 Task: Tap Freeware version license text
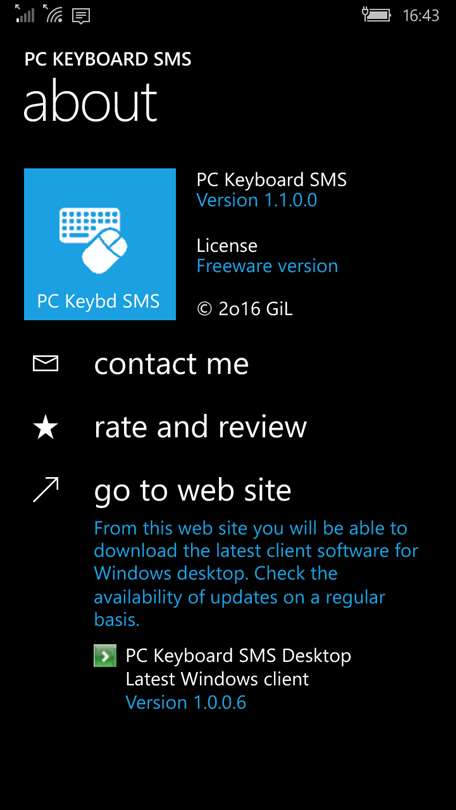point(268,267)
